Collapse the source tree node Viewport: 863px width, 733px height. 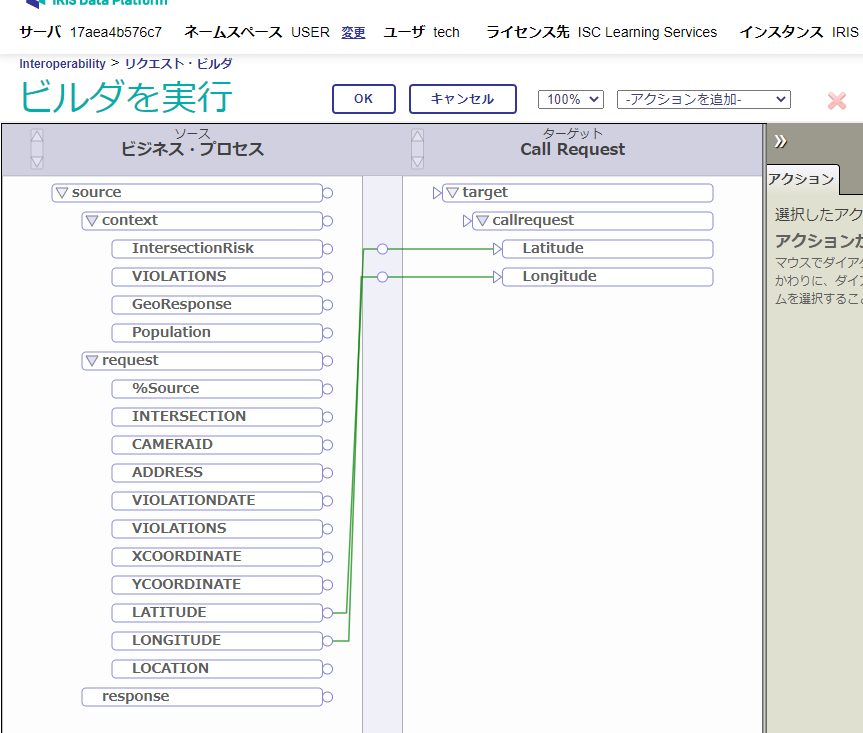[61, 192]
